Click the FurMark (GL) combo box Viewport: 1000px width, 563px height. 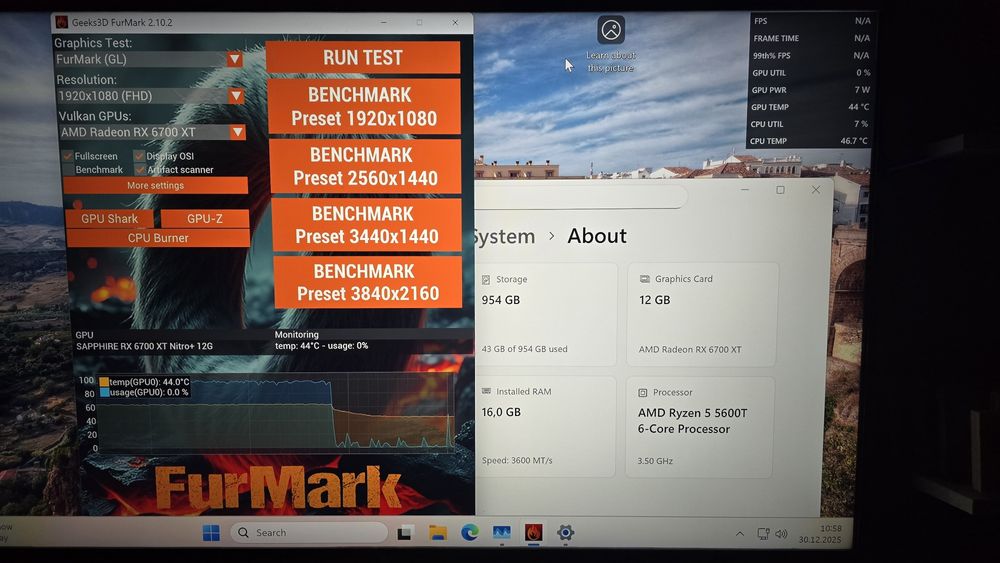pos(149,59)
